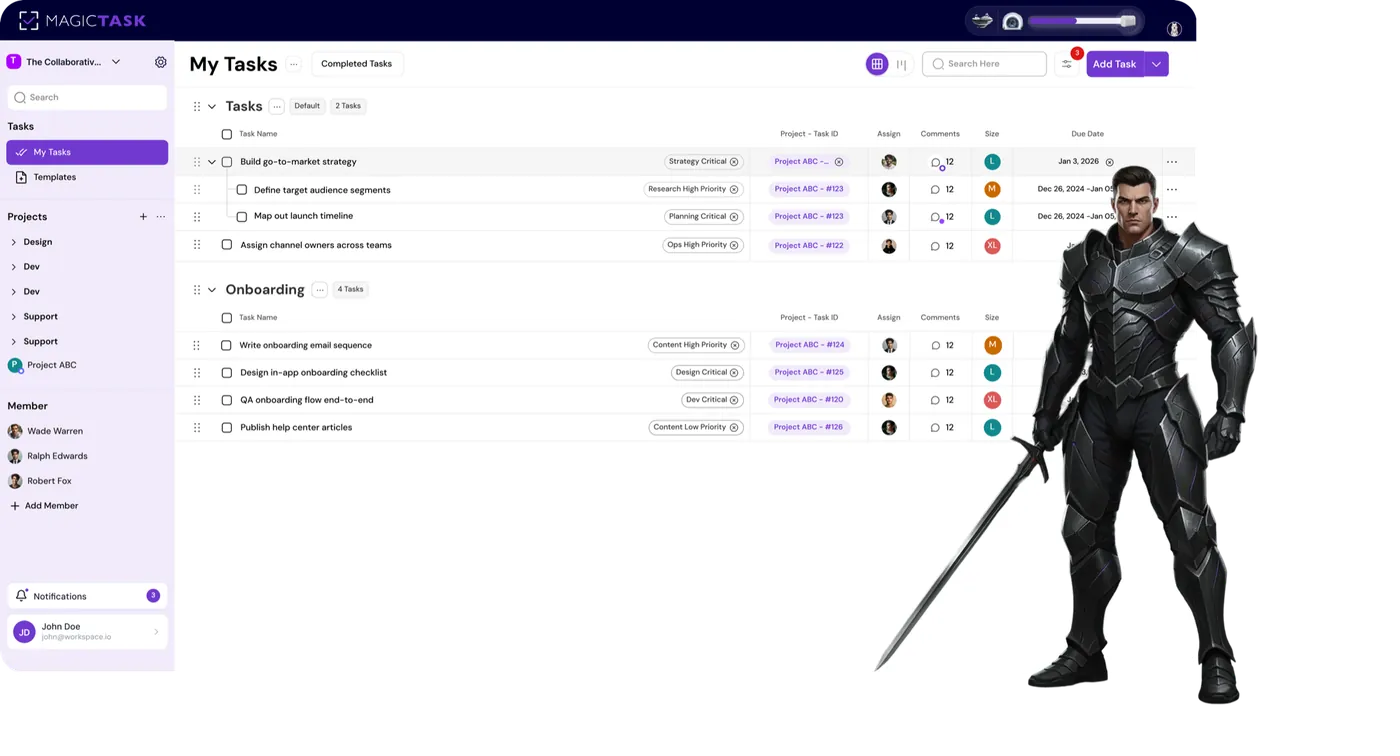Open Projects section more options
The height and width of the screenshot is (756, 1400).
click(x=161, y=217)
